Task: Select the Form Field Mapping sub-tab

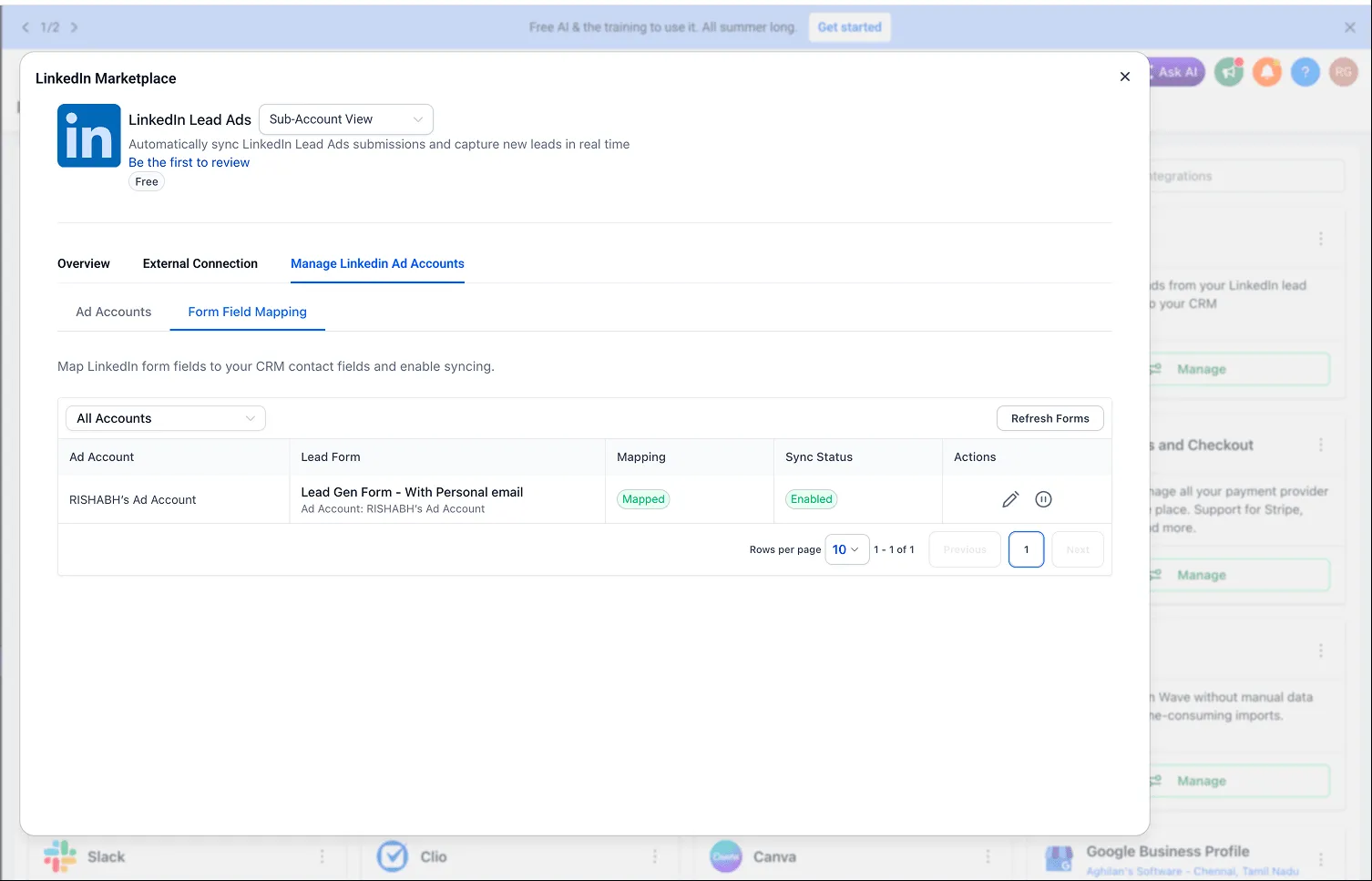Action: click(x=248, y=312)
